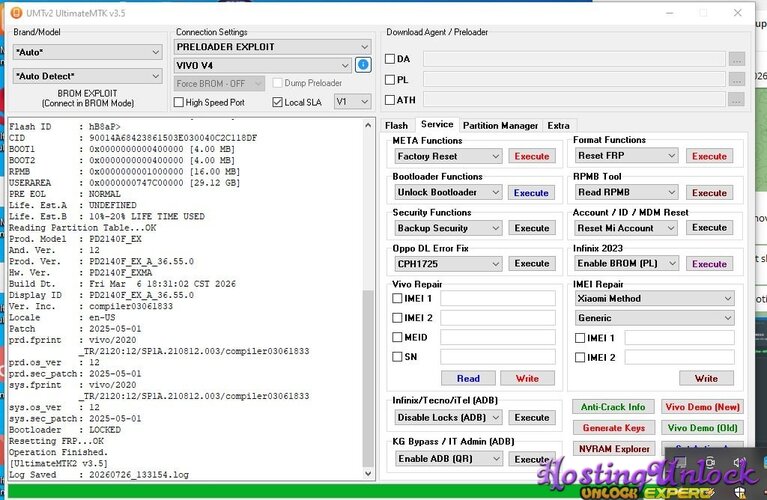This screenshot has width=767, height=500.
Task: Check IMEI Repair IMEI 1 checkbox
Action: (x=580, y=338)
